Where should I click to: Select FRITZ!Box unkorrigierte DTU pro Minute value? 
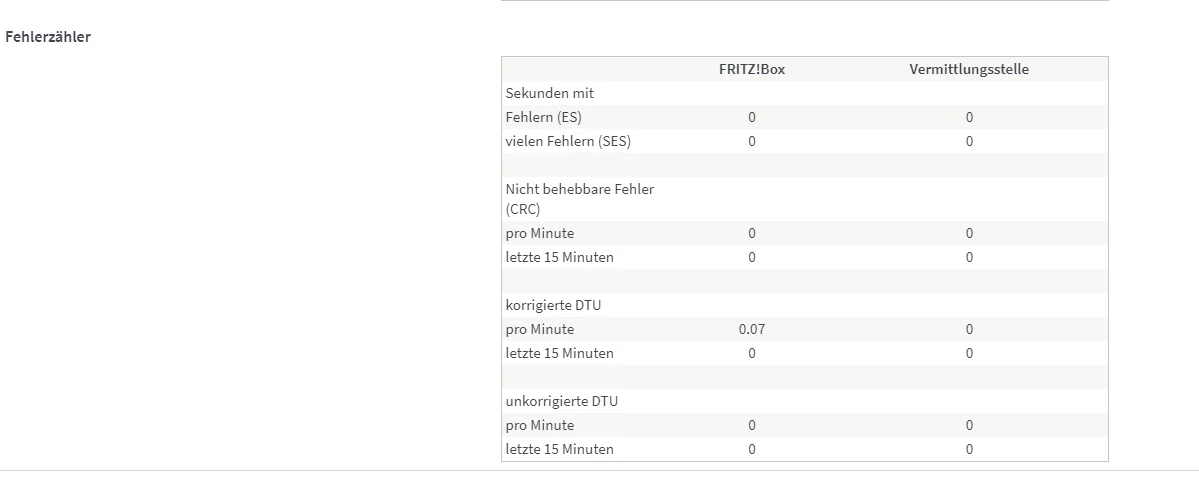click(751, 425)
